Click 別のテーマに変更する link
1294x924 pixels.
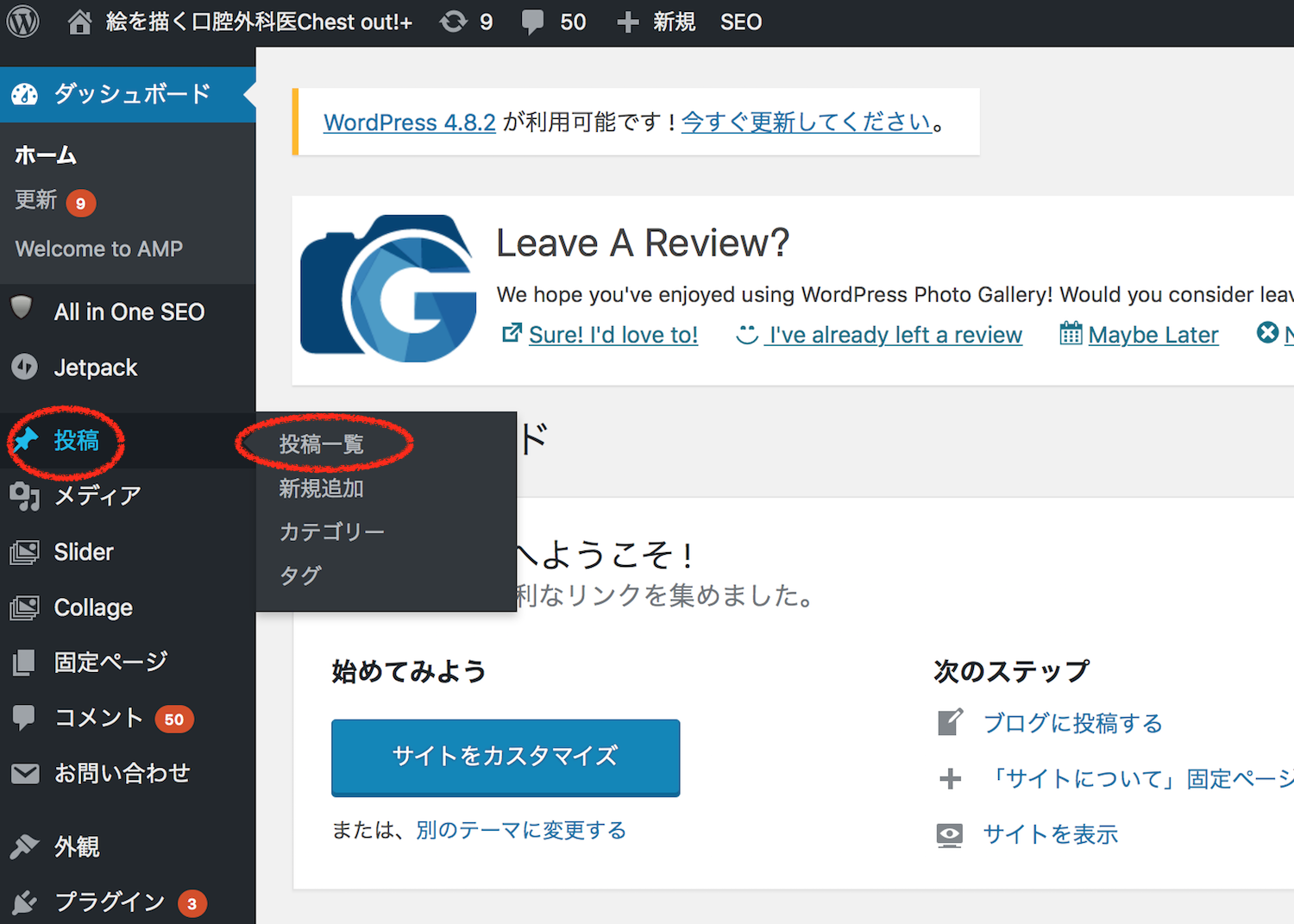521,830
